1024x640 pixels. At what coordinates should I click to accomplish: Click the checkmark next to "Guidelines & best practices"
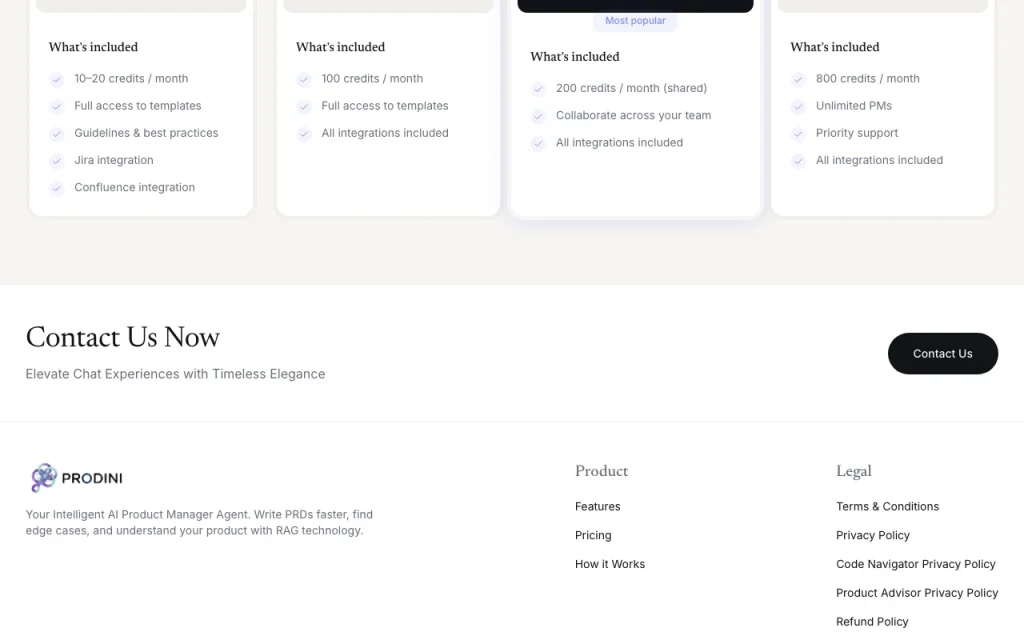(x=57, y=134)
